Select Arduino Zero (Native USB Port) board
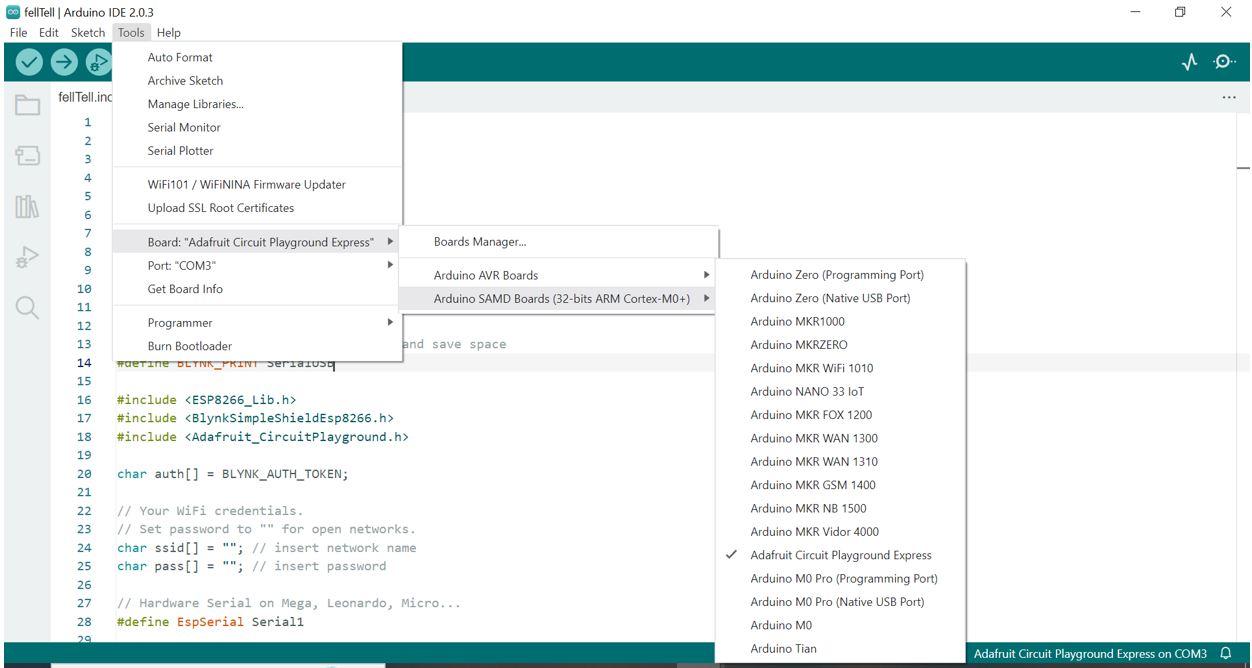Viewport: 1252px width, 668px height. click(840, 298)
